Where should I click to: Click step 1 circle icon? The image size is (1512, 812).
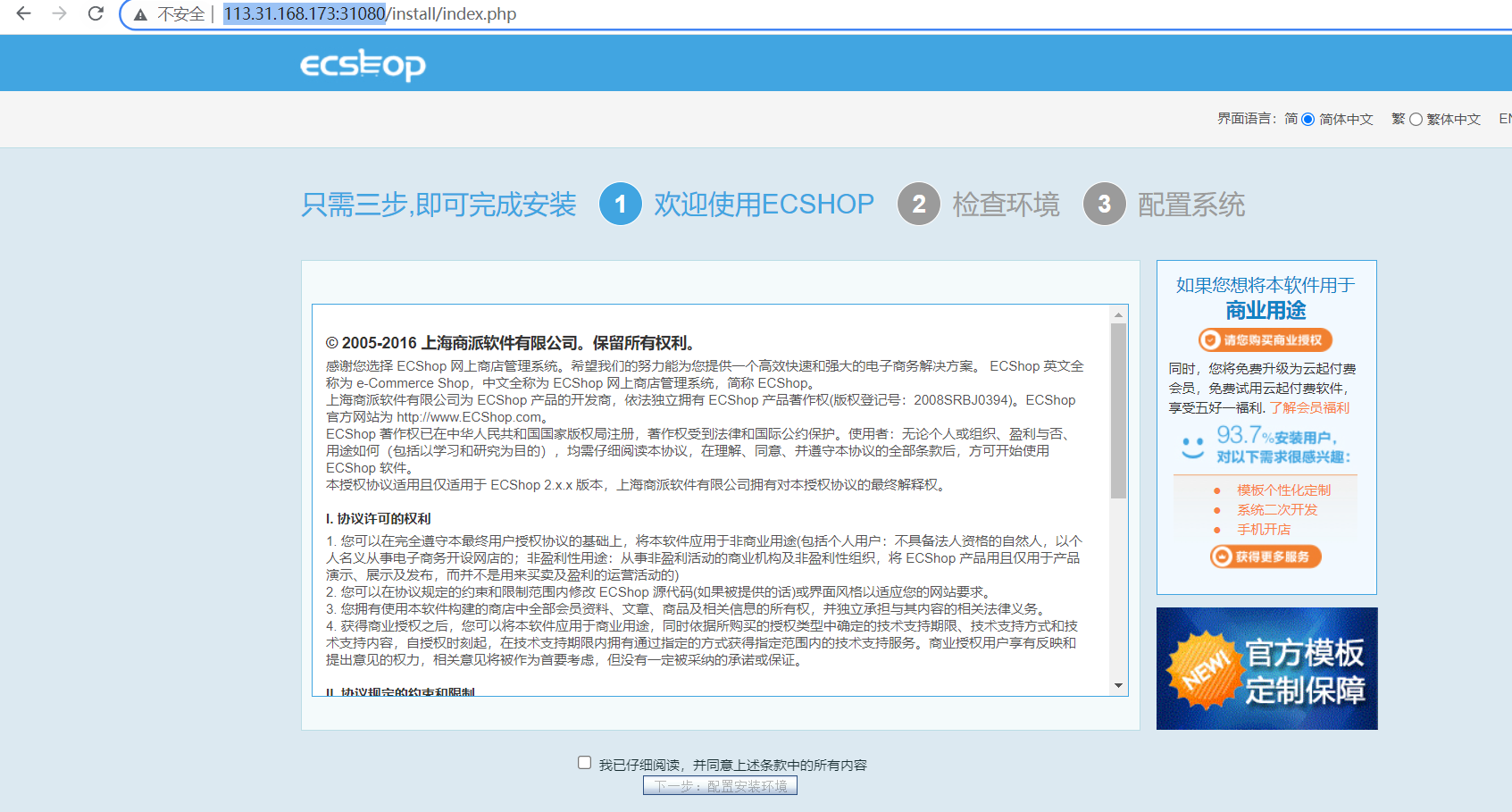click(621, 204)
